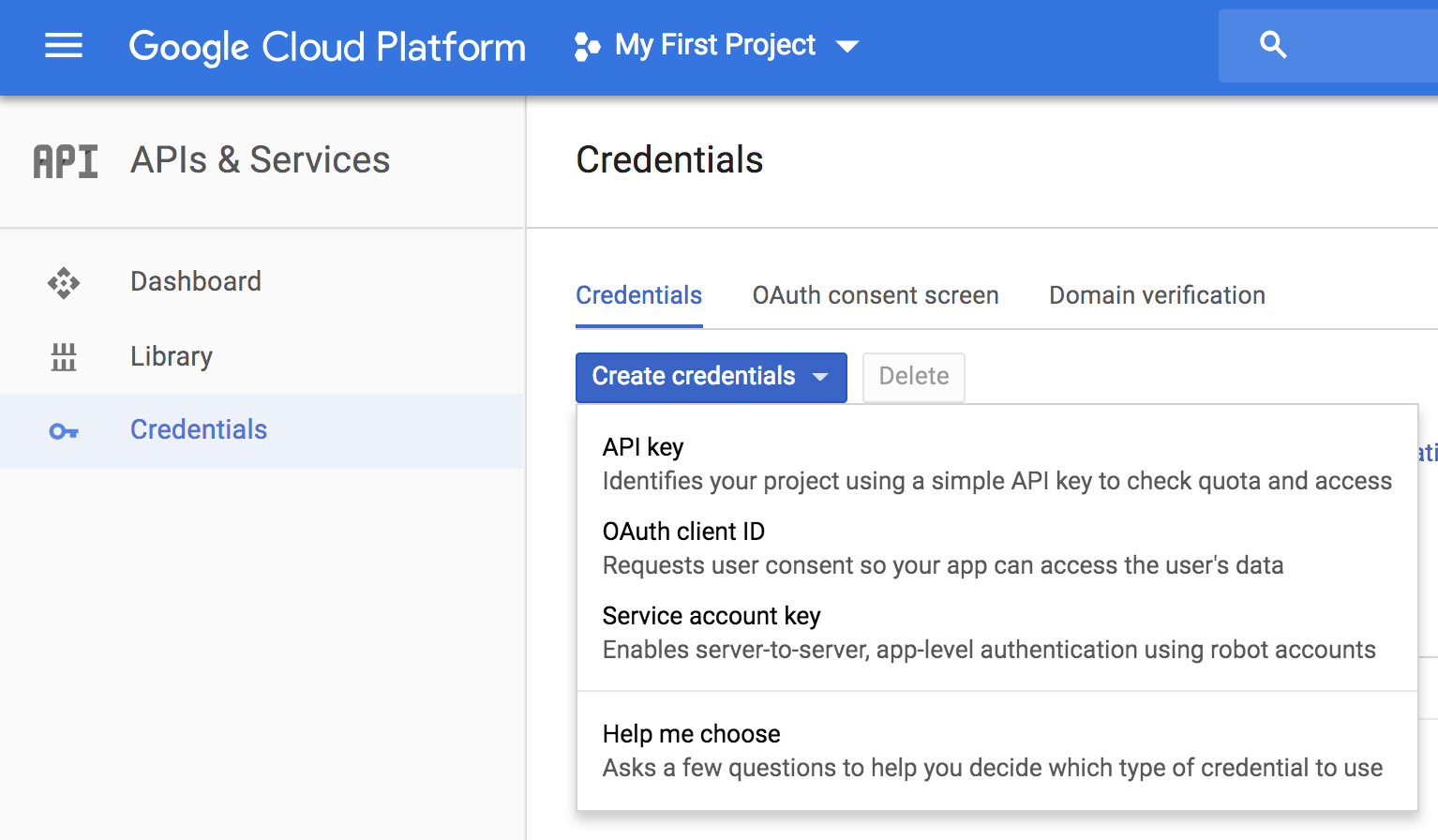The width and height of the screenshot is (1438, 840).
Task: Click the Create credentials dropdown arrow
Action: pyautogui.click(x=820, y=377)
